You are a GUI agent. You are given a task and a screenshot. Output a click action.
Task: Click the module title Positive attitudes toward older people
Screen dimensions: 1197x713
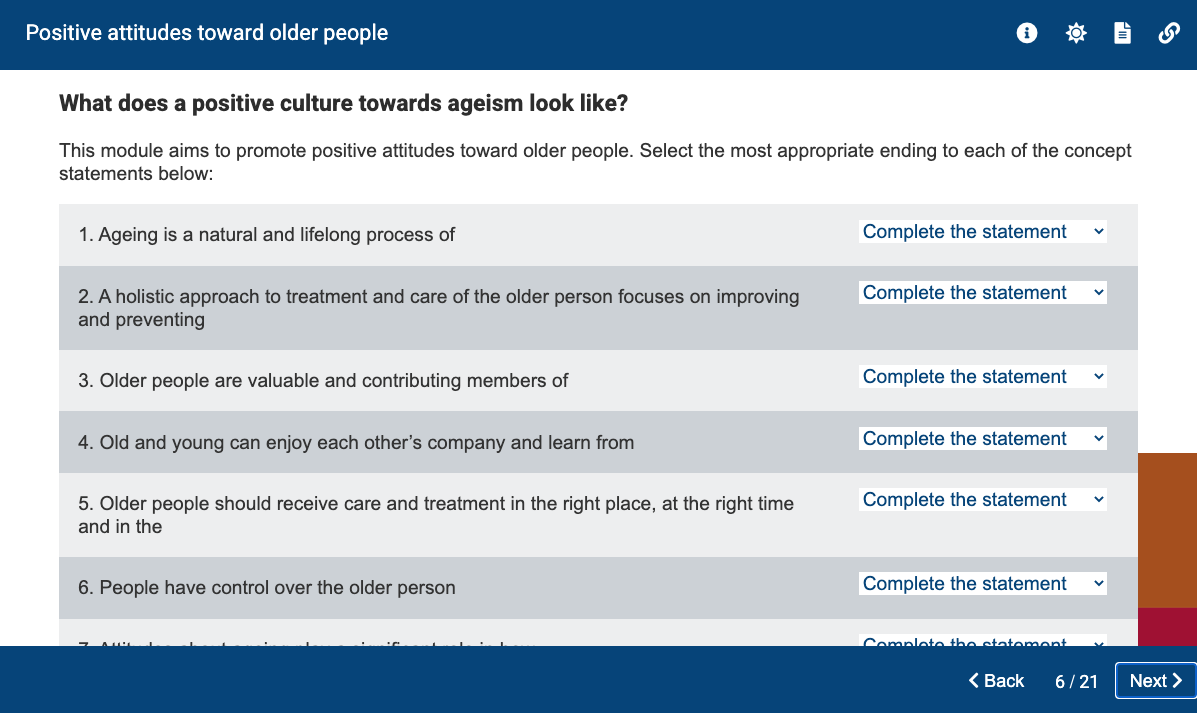tap(207, 33)
